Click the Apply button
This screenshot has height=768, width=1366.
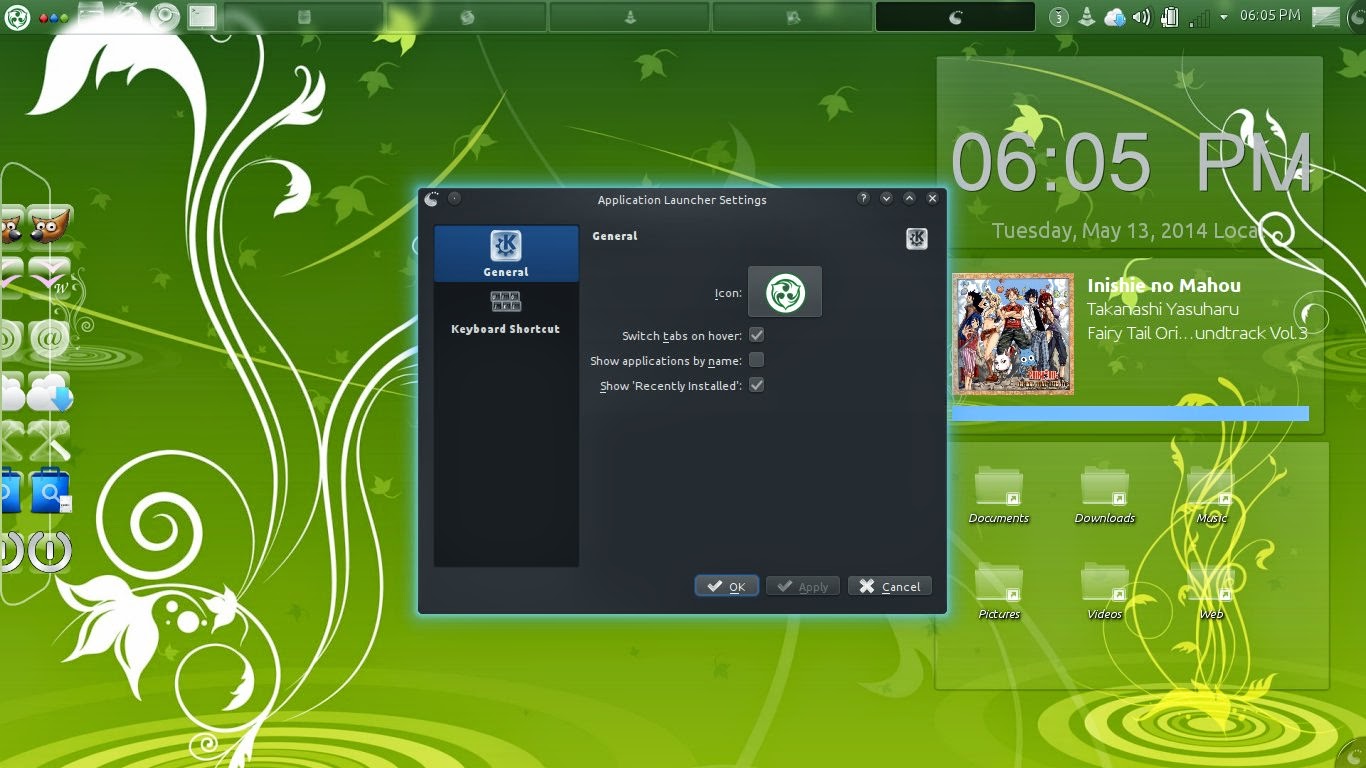[803, 586]
